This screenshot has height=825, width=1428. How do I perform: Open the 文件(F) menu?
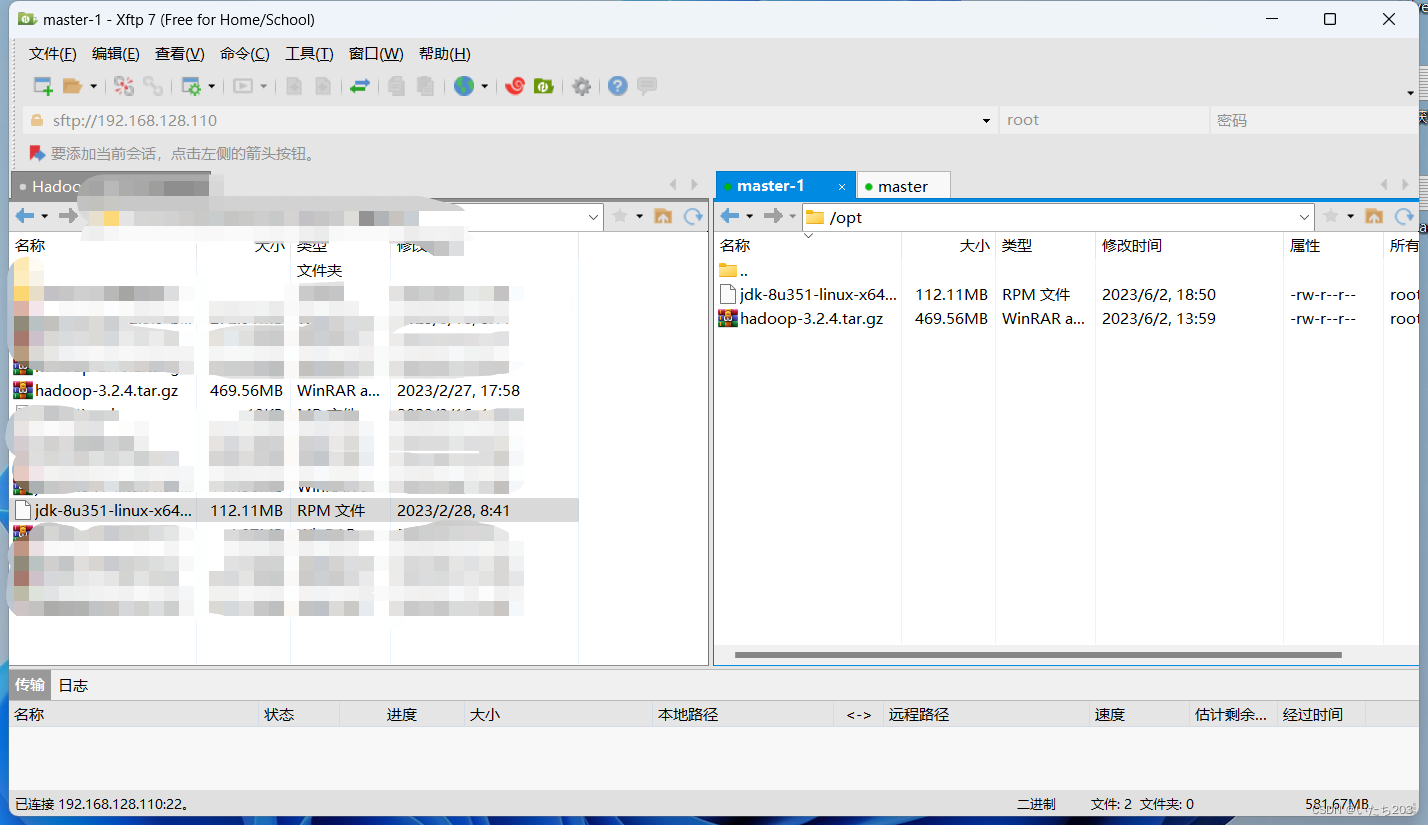click(53, 54)
